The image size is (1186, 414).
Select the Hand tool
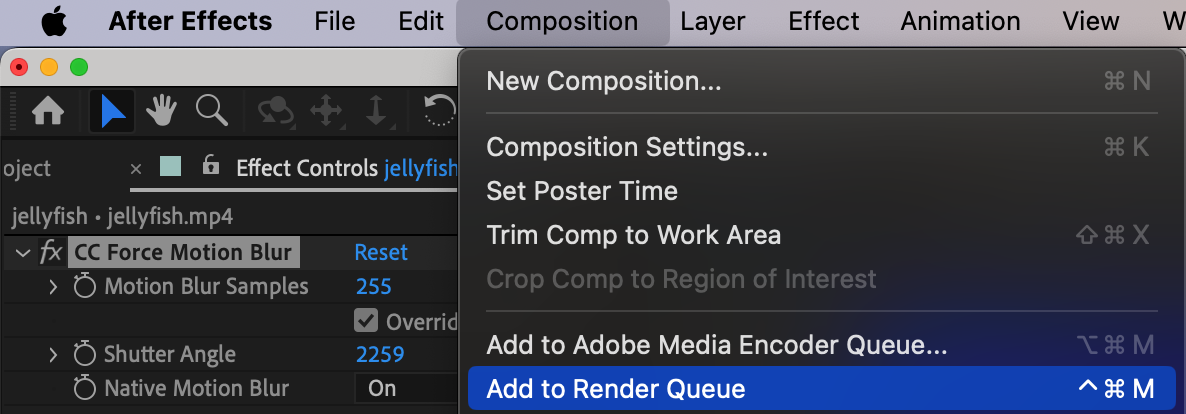(x=162, y=112)
